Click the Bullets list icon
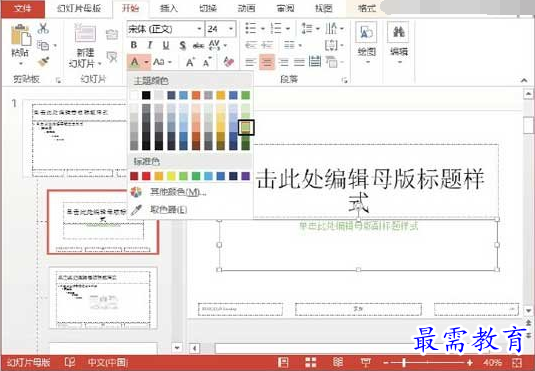The image size is (535, 371). click(251, 28)
